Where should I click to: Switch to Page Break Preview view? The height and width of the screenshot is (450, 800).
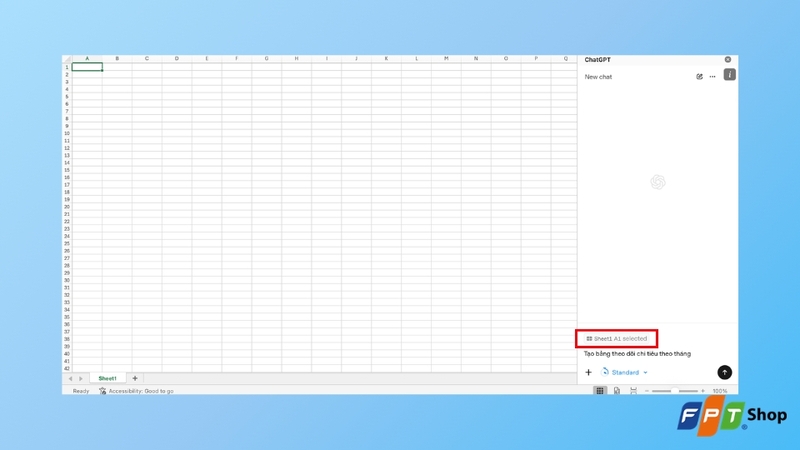point(633,391)
